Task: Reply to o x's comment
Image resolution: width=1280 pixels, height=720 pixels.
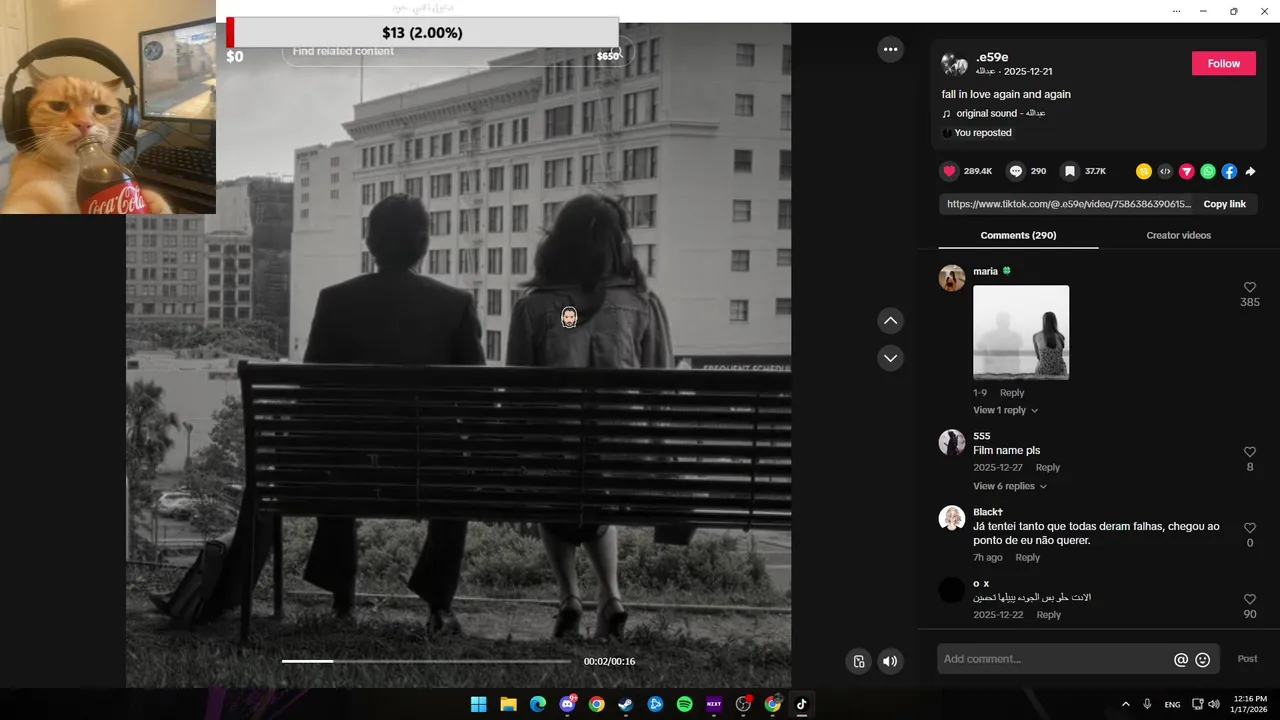Action: tap(1048, 615)
